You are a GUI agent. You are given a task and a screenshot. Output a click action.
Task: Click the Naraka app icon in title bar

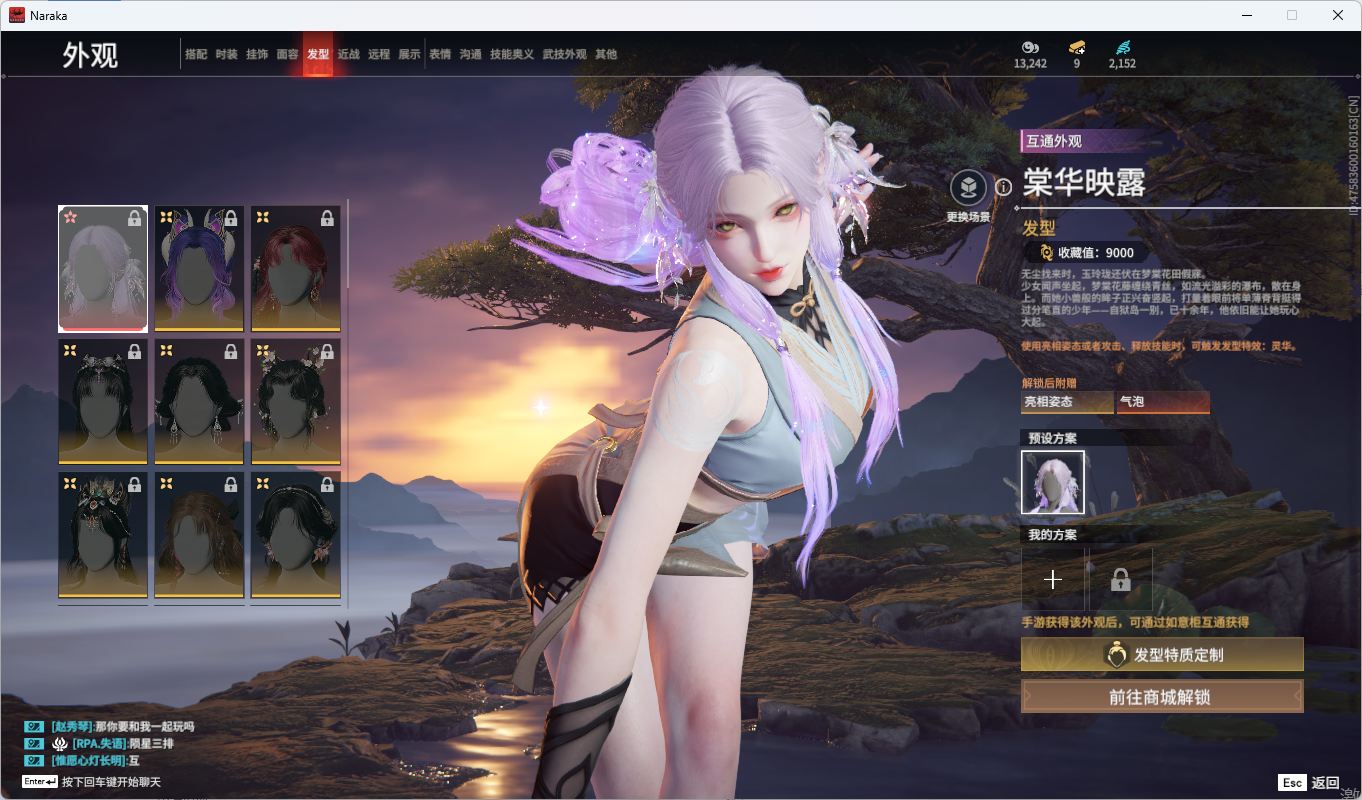[16, 15]
